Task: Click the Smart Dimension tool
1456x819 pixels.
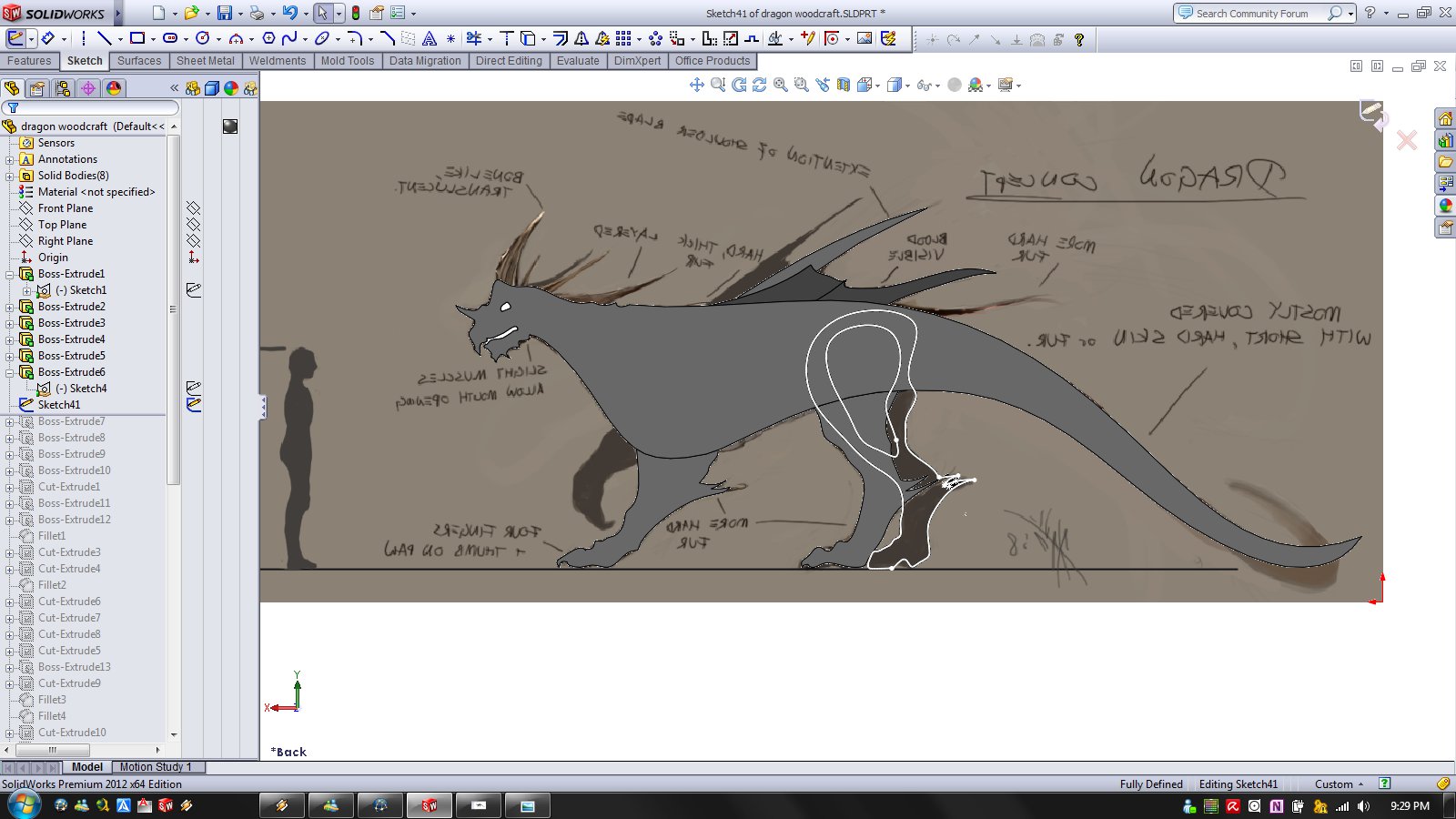Action: coord(47,38)
